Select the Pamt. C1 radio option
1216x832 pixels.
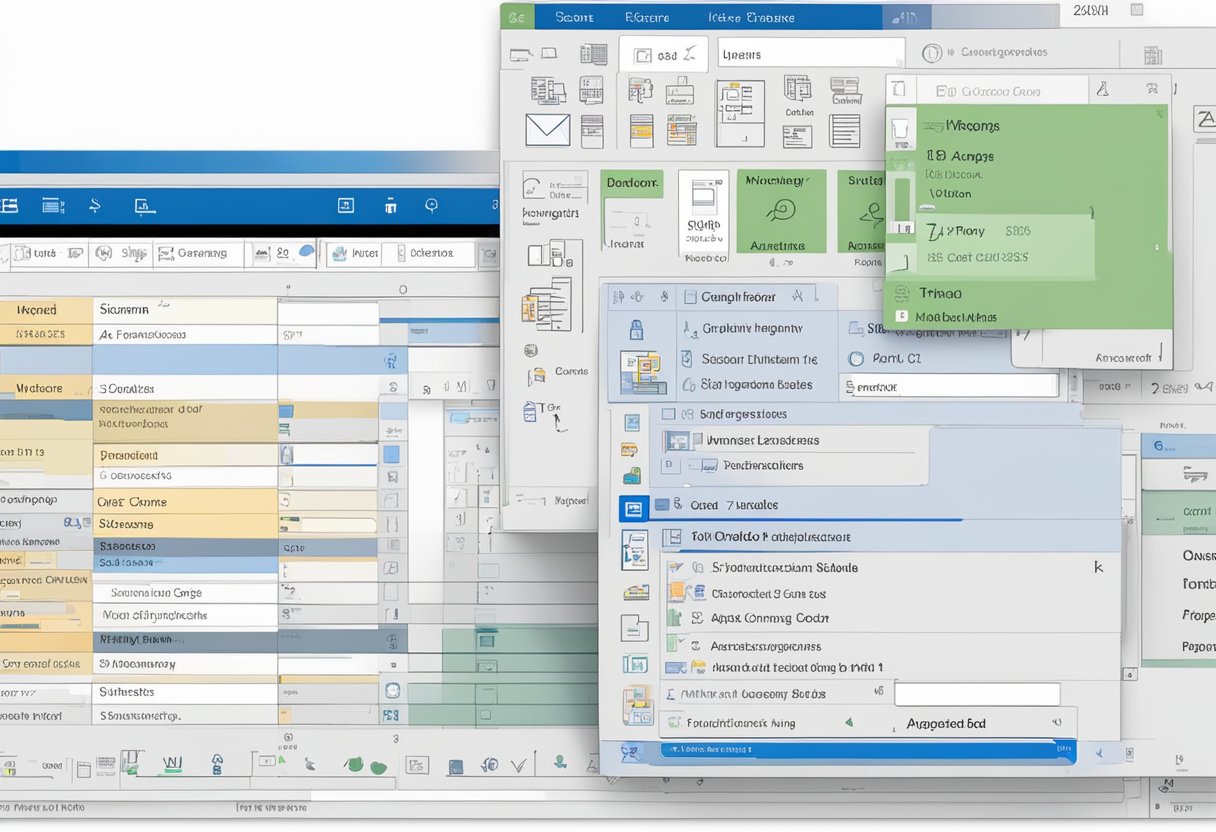tap(855, 358)
